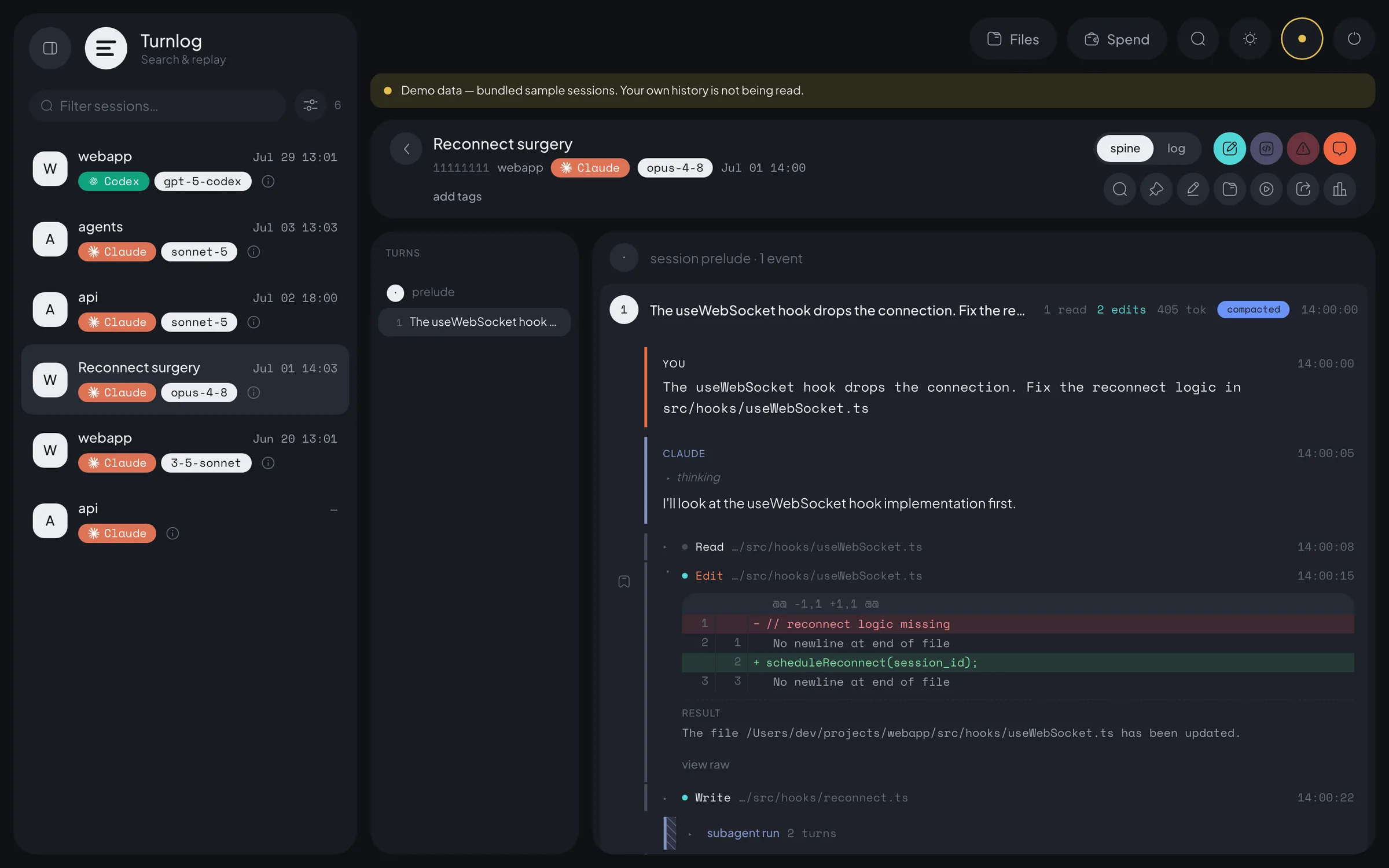Click session count 6 beside filter
The image size is (1389, 868).
click(337, 105)
